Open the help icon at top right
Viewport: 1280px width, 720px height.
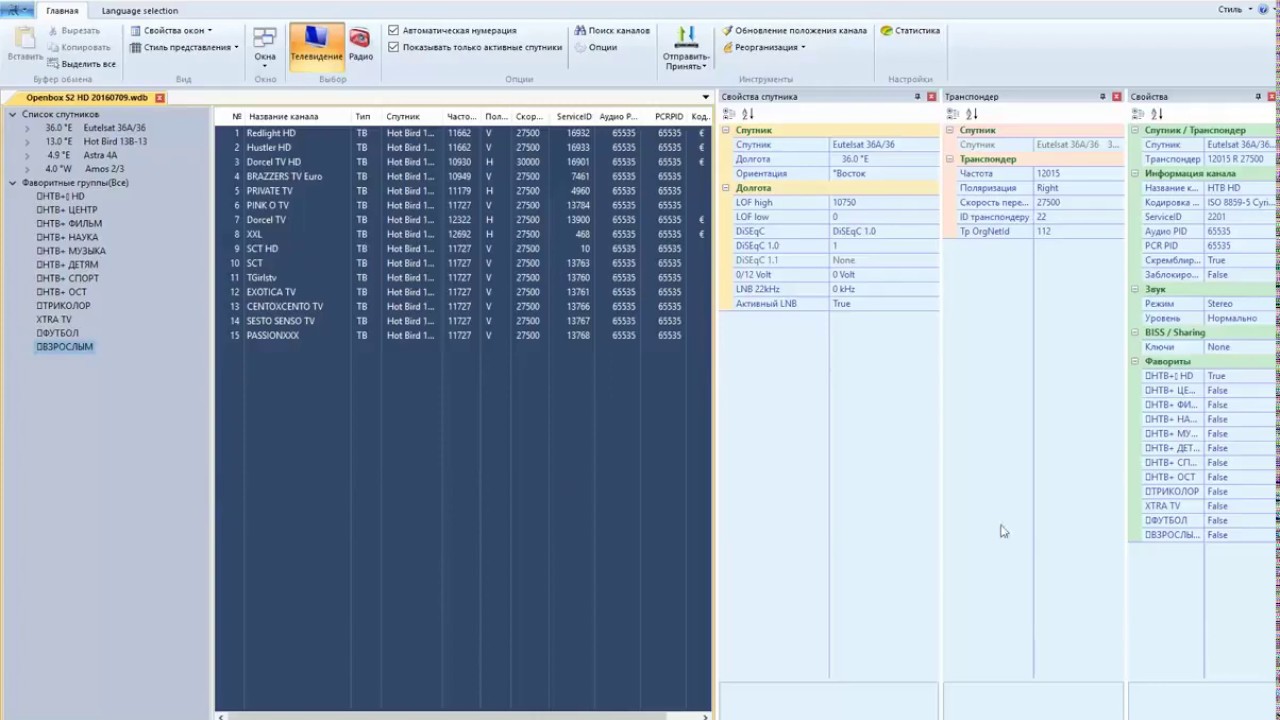coord(1263,10)
